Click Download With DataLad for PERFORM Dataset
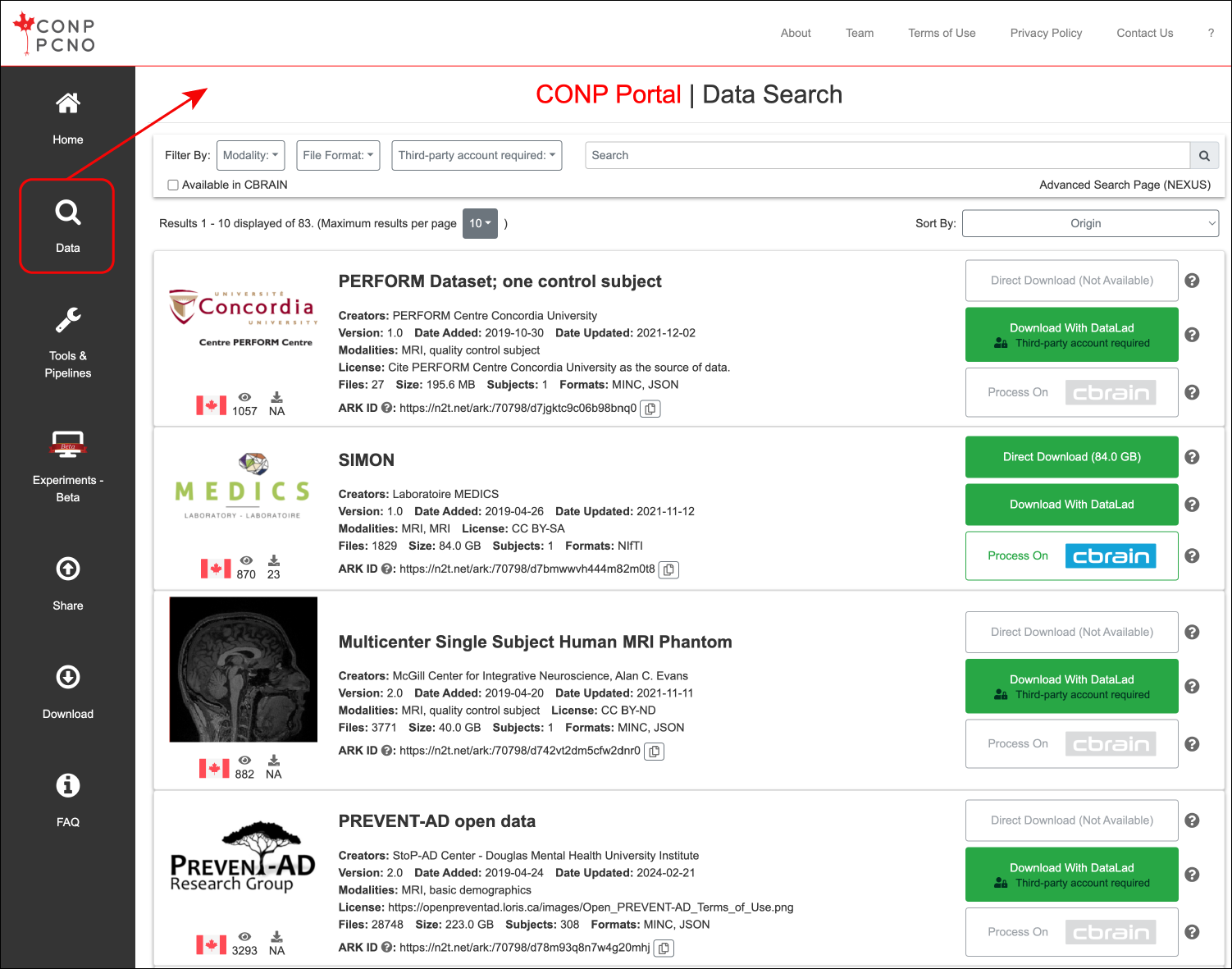The image size is (1232, 969). pyautogui.click(x=1071, y=335)
